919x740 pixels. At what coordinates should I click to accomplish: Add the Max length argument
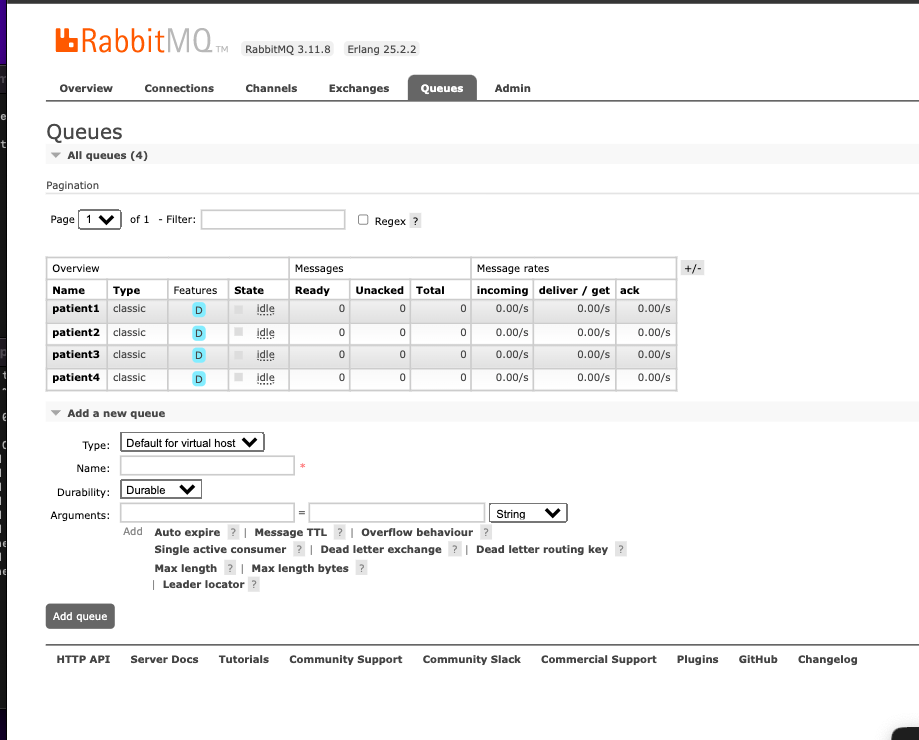pos(186,568)
